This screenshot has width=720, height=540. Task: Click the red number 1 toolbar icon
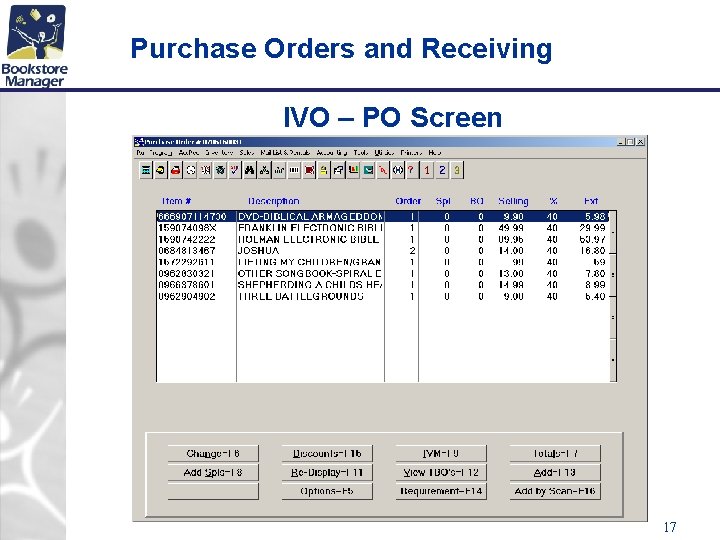[427, 170]
